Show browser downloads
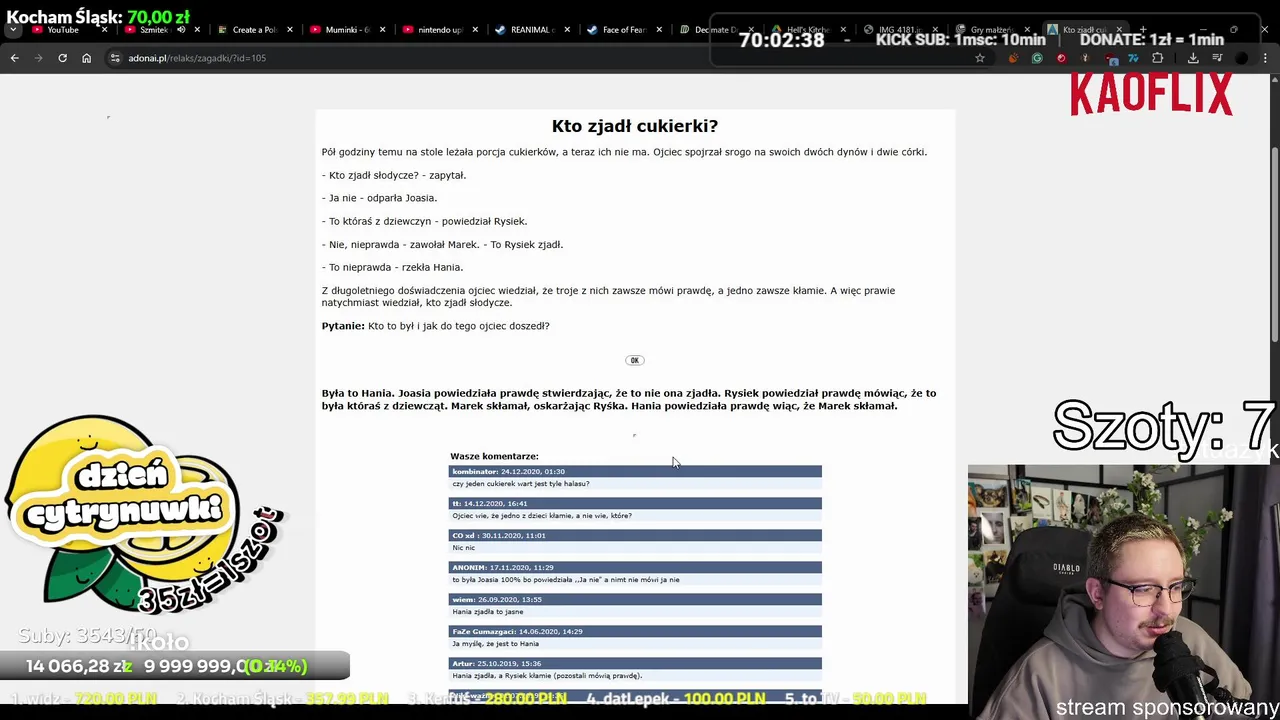 click(1193, 58)
